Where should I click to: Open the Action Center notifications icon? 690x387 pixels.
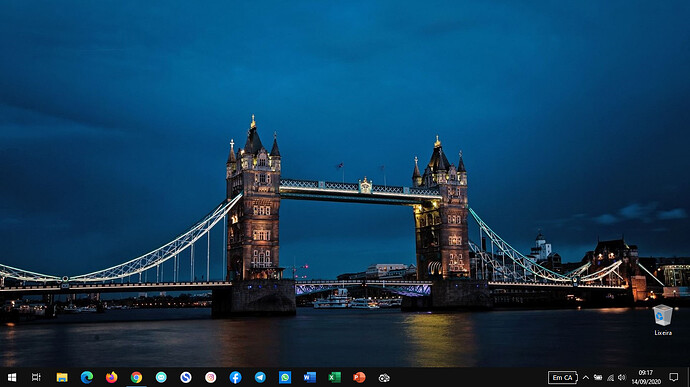coord(674,377)
